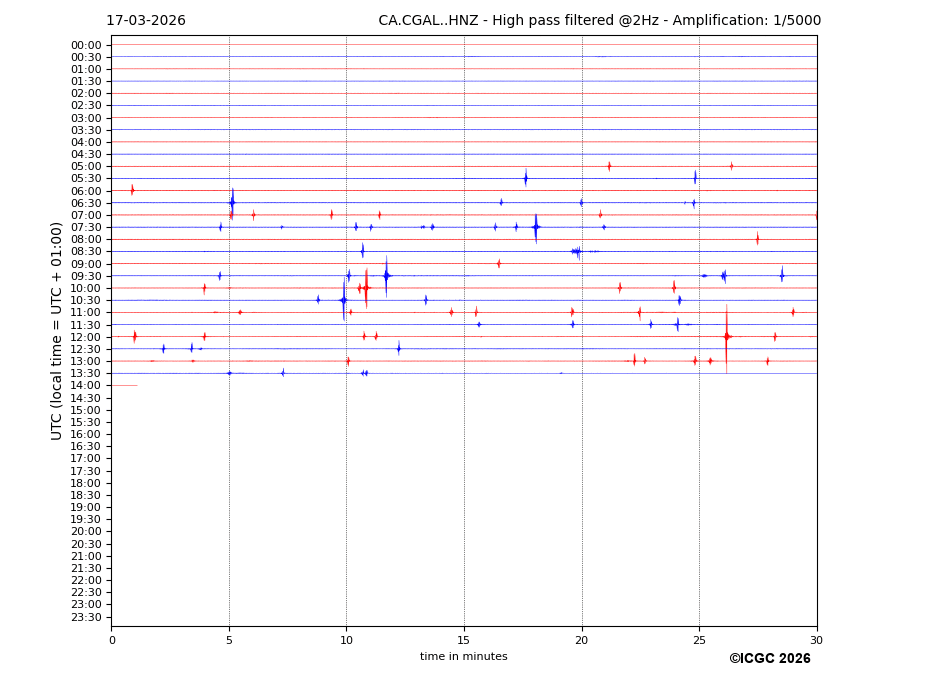Click the 15 tick label on the x-axis
Screen dimensions: 927x696
pyautogui.click(x=464, y=640)
